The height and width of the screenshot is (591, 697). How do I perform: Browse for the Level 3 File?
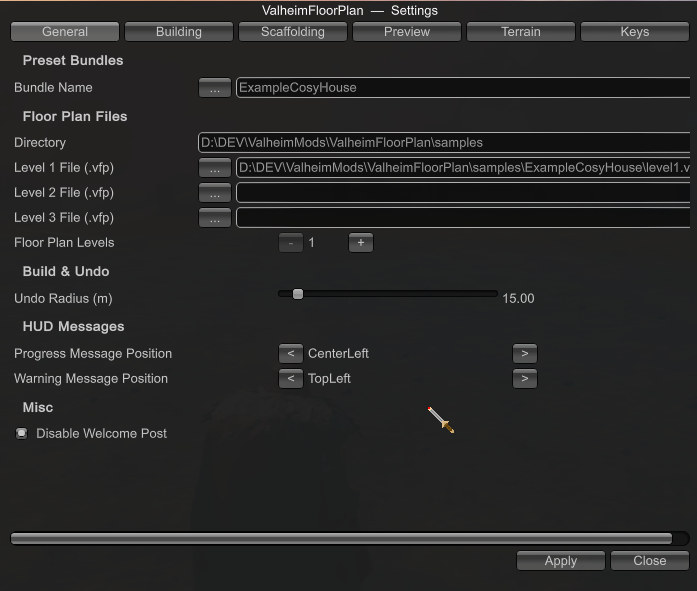(x=215, y=218)
